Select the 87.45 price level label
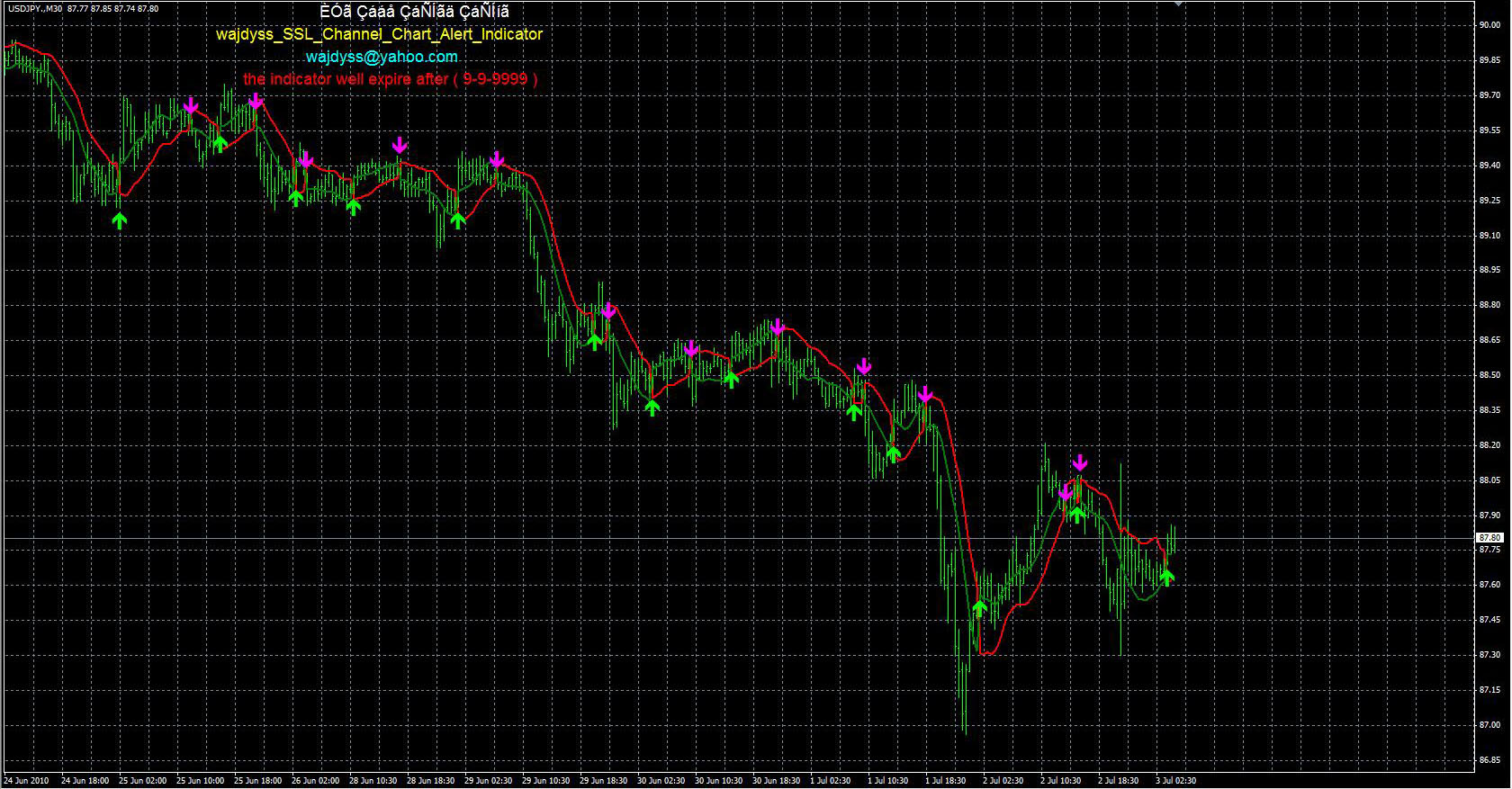Image resolution: width=1512 pixels, height=789 pixels. [1489, 620]
